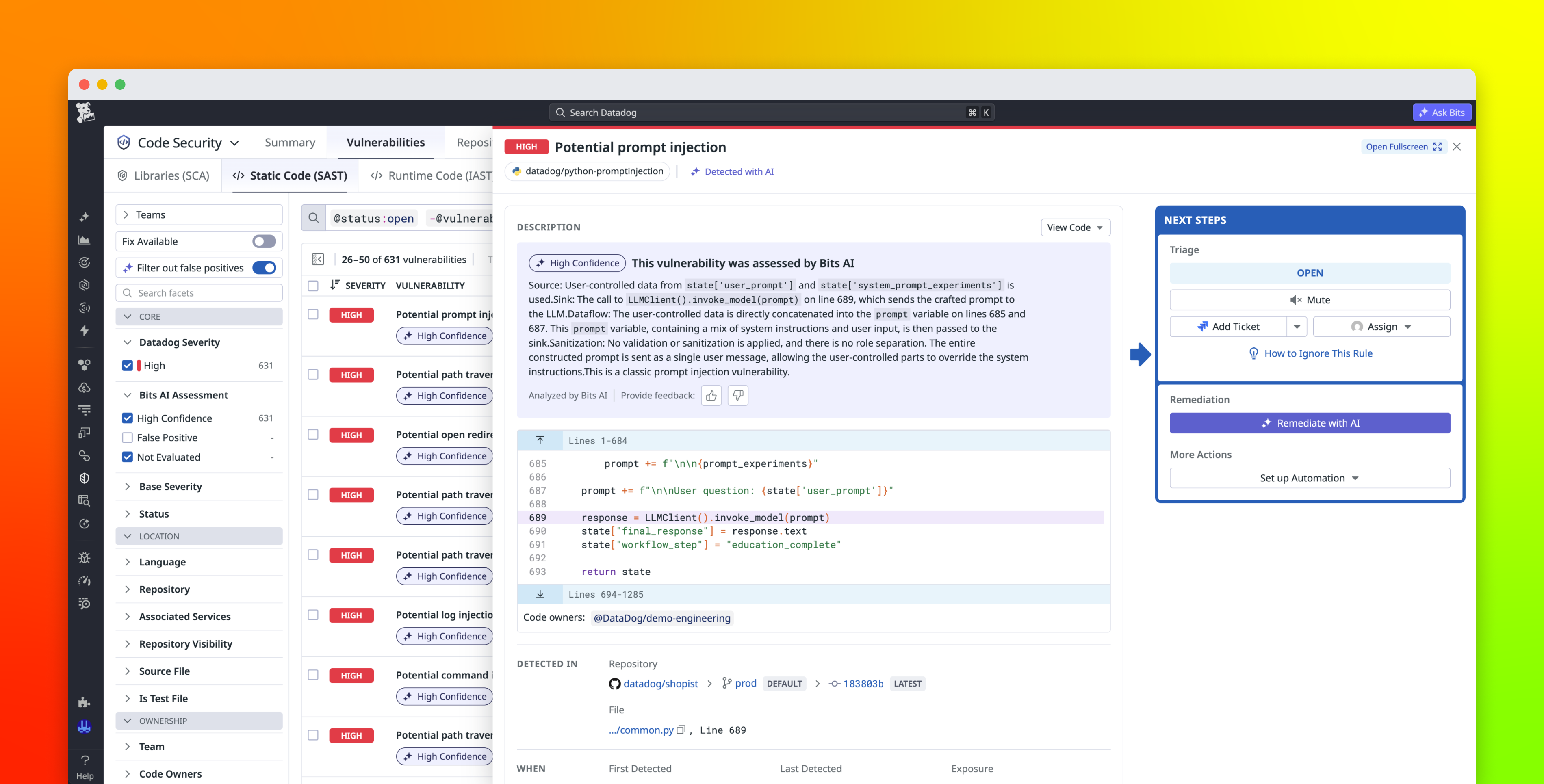1544x784 pixels.
Task: Open the Libraries (SCA) tab
Action: (x=164, y=175)
